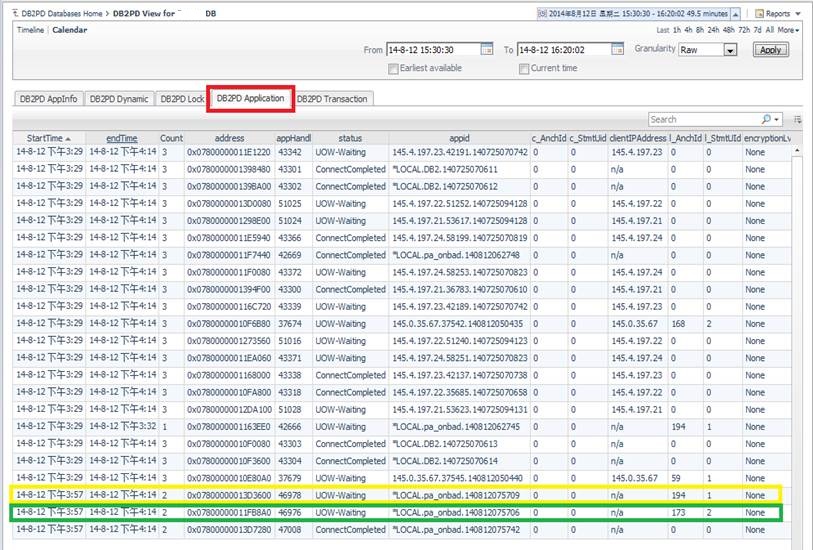This screenshot has height=550, width=813.
Task: Expand the More time ranges menu
Action: click(x=788, y=30)
